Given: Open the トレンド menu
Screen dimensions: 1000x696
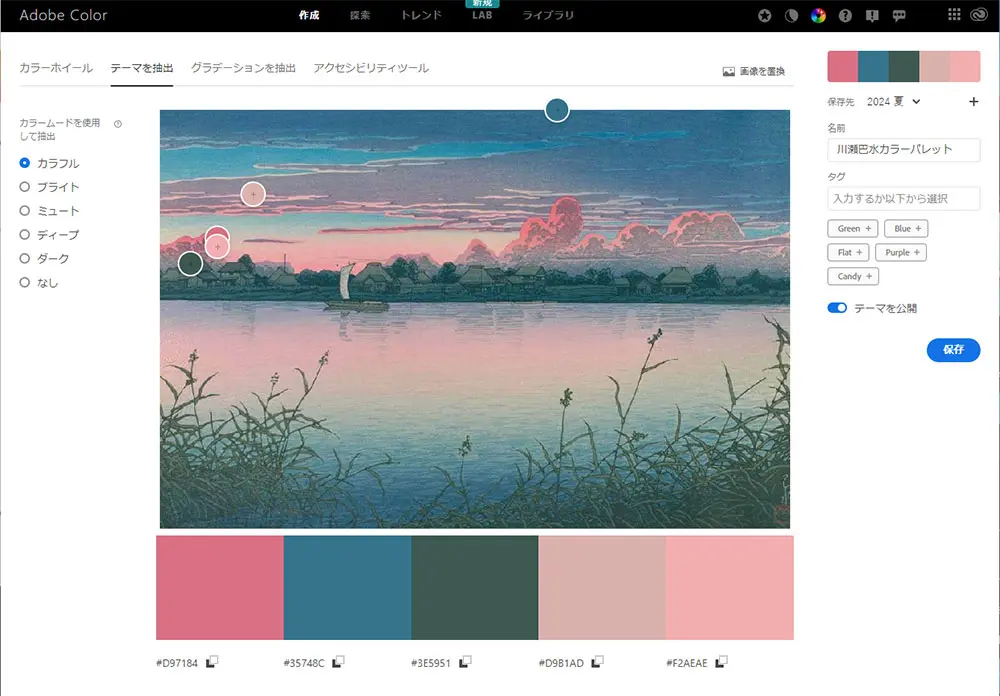Looking at the screenshot, I should pos(421,15).
